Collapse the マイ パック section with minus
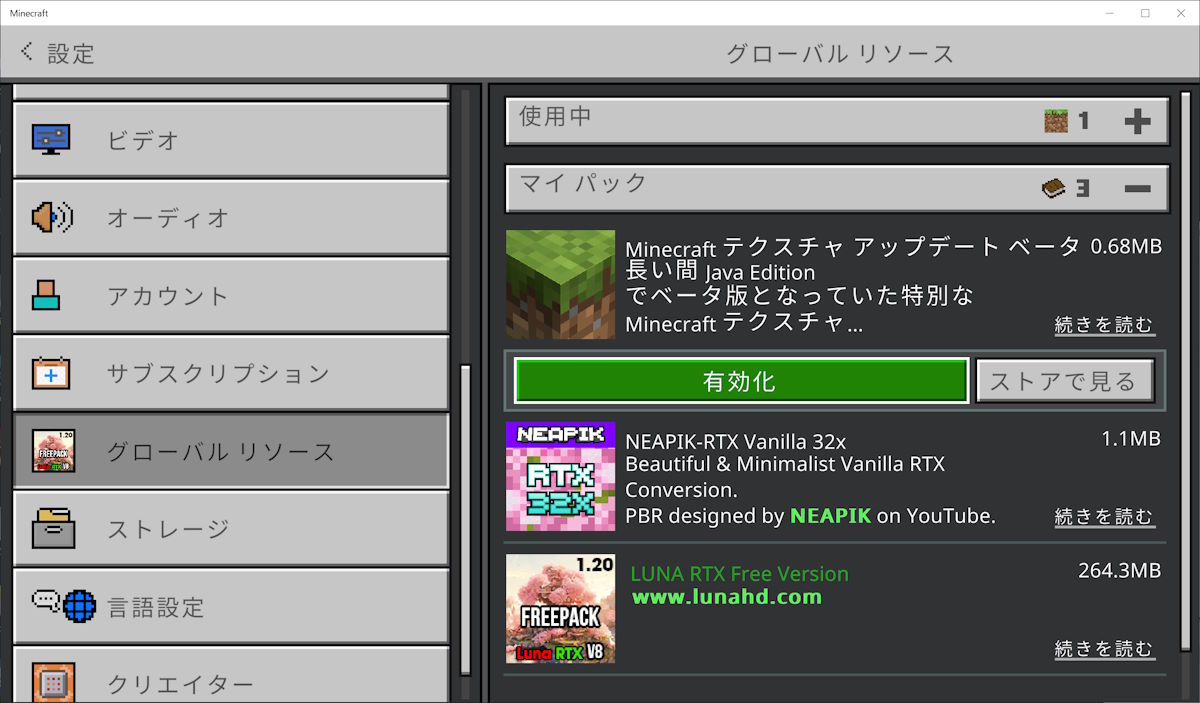Screen dimensions: 1200x703 click(x=1138, y=188)
